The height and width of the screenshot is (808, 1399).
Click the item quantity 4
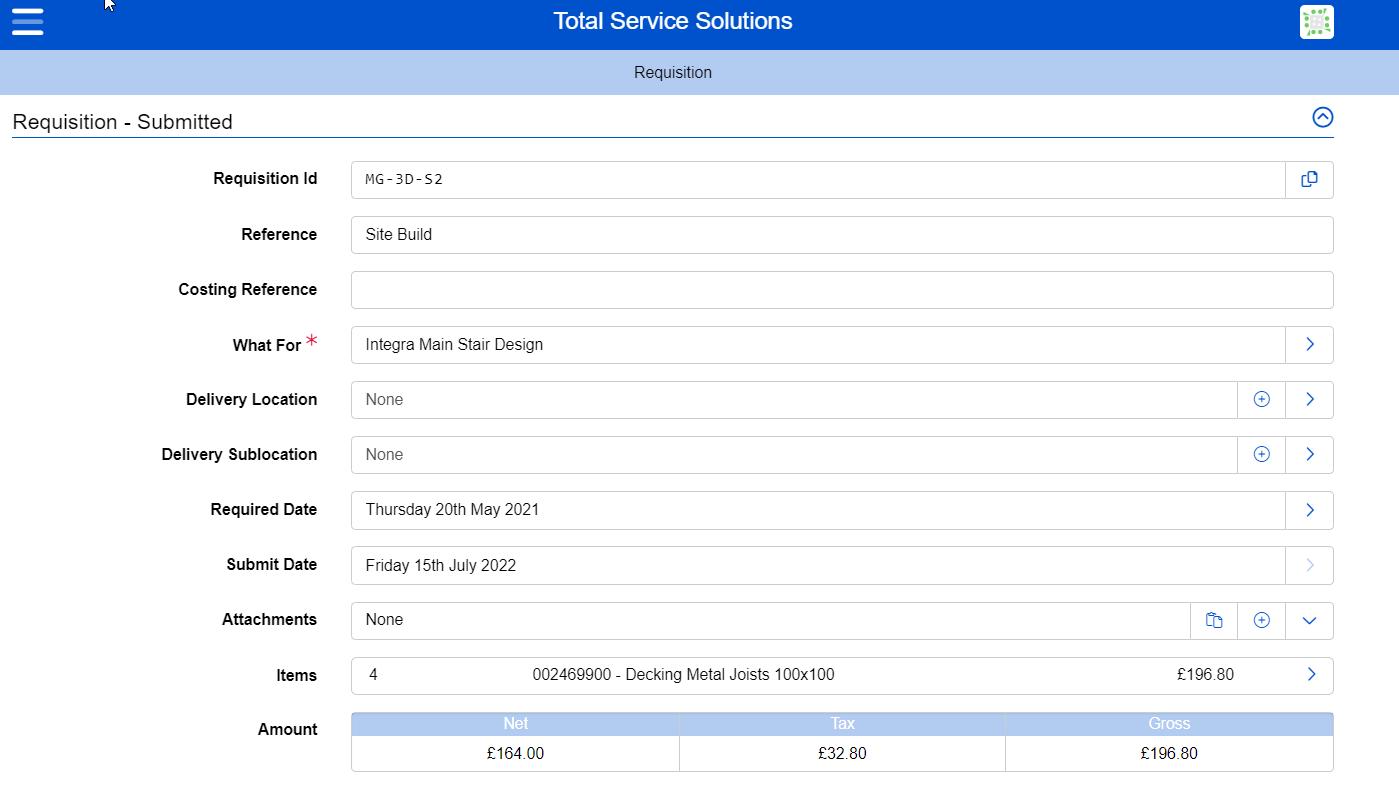click(373, 675)
